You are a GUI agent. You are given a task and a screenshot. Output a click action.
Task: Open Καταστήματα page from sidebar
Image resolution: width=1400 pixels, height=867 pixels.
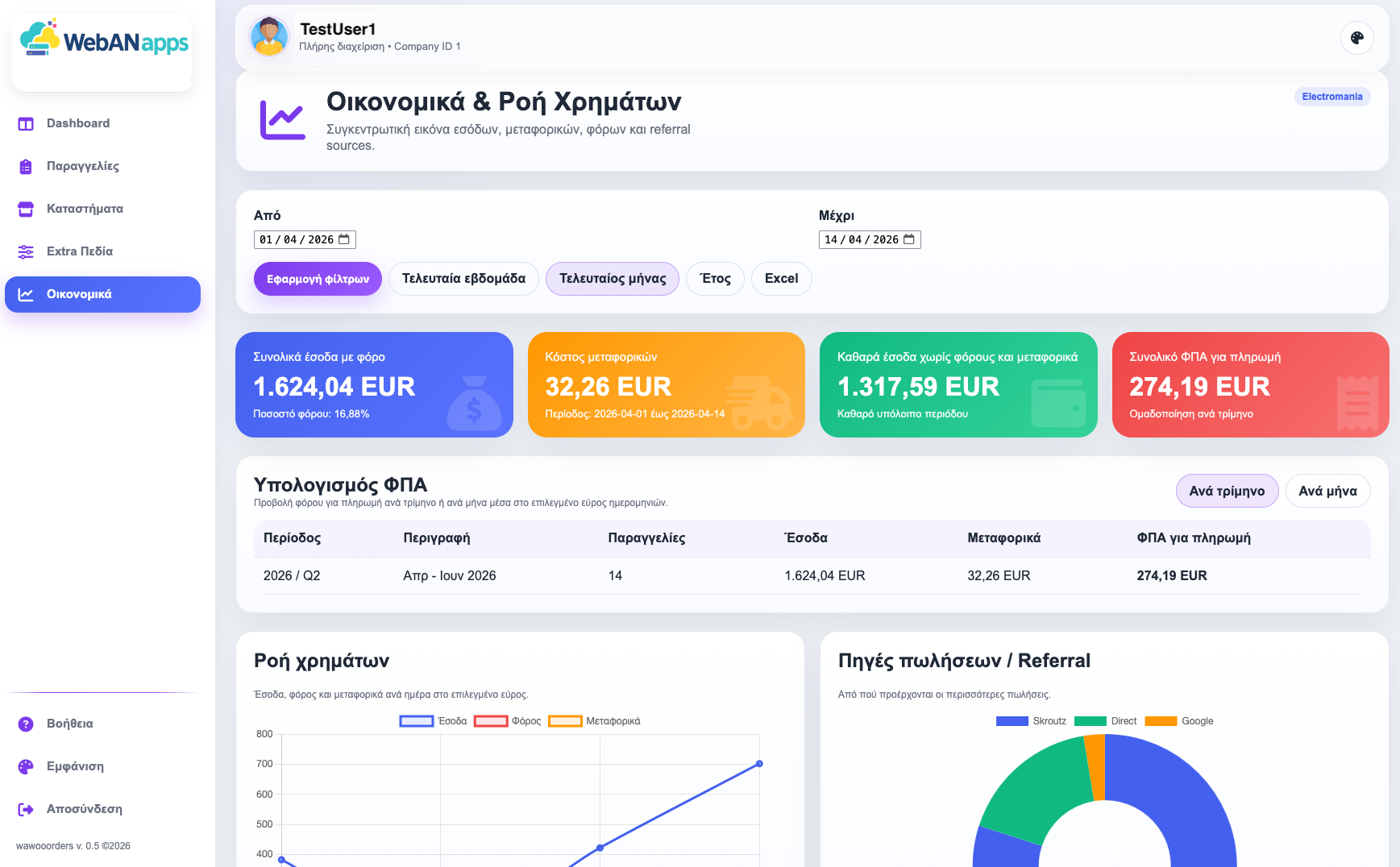click(102, 209)
